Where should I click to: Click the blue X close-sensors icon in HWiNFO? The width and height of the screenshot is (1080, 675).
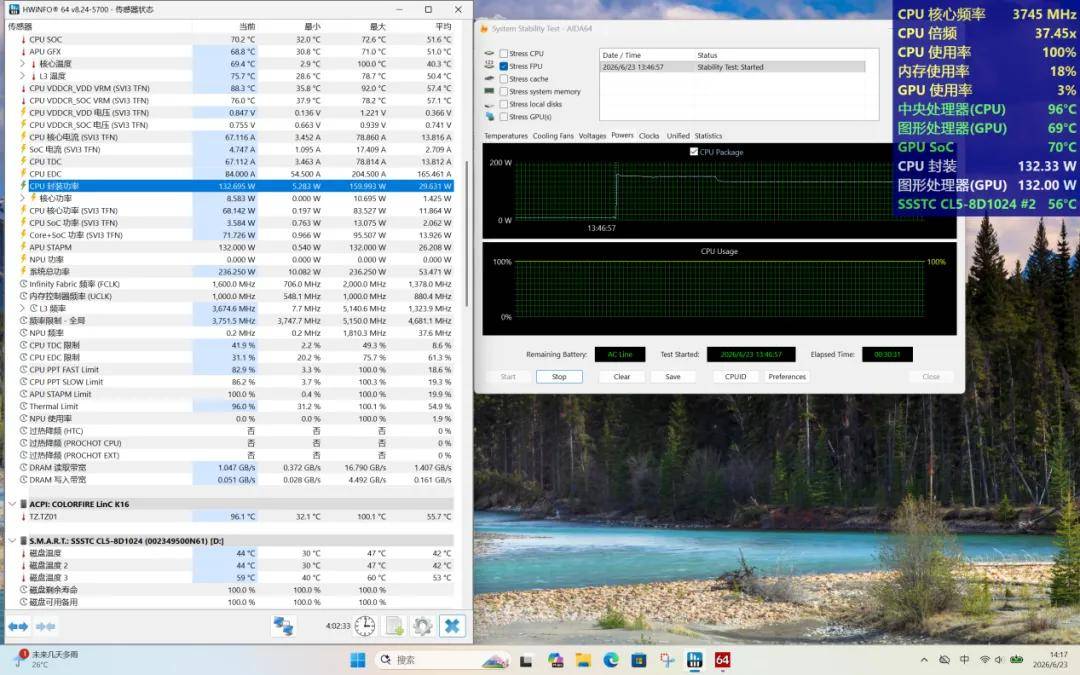452,625
